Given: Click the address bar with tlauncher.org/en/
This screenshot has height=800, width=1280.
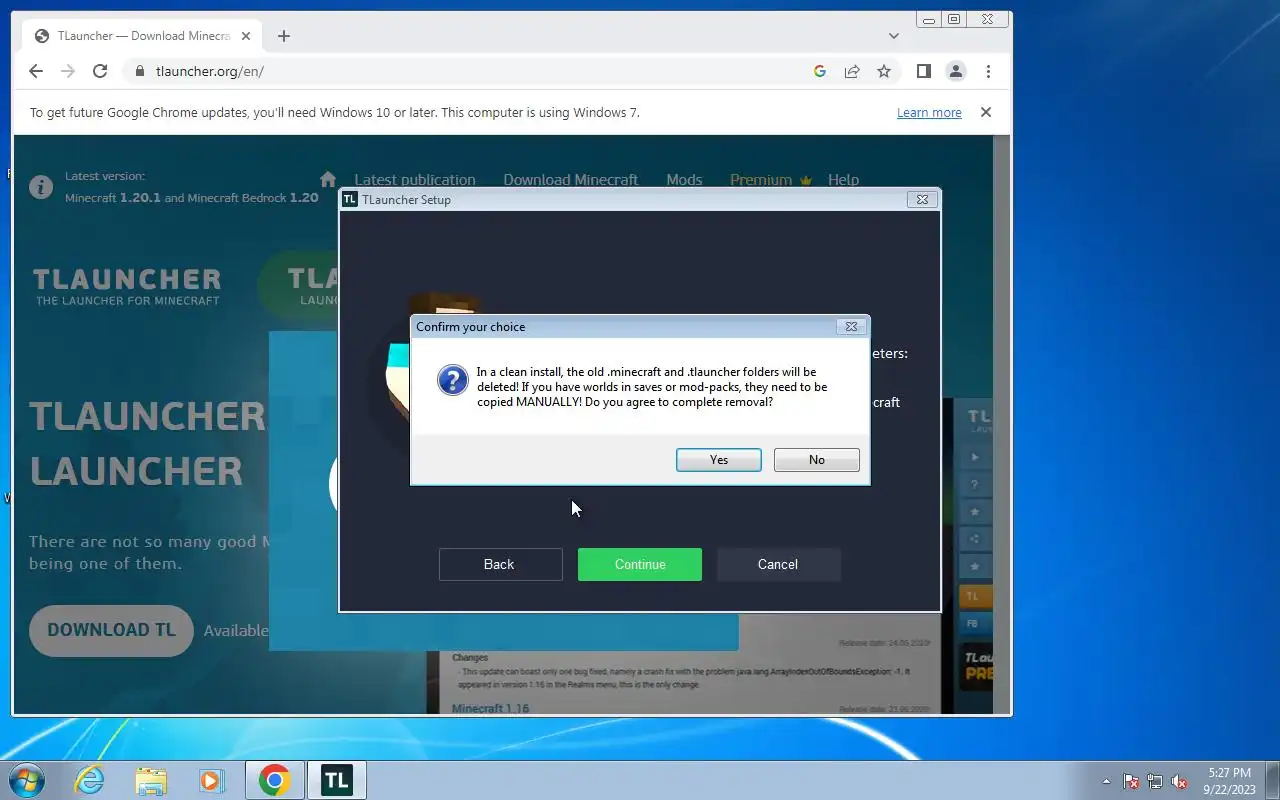Looking at the screenshot, I should (x=470, y=71).
